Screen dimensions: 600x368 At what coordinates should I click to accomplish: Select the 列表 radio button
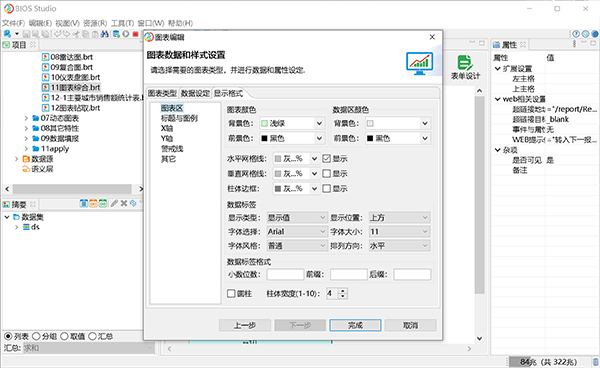point(8,336)
